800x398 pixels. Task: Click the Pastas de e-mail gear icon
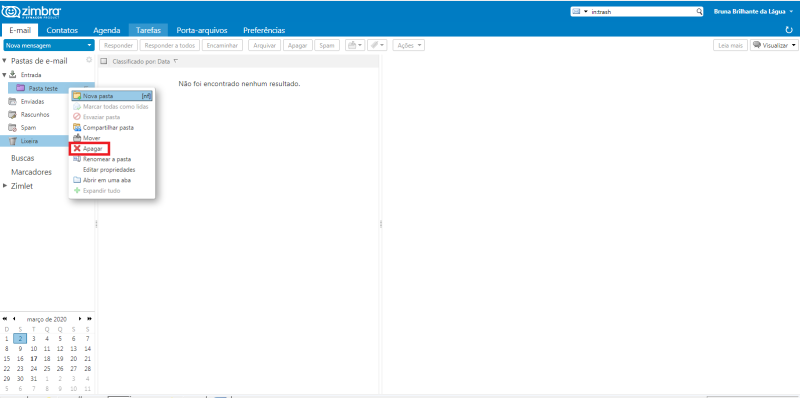[89, 60]
